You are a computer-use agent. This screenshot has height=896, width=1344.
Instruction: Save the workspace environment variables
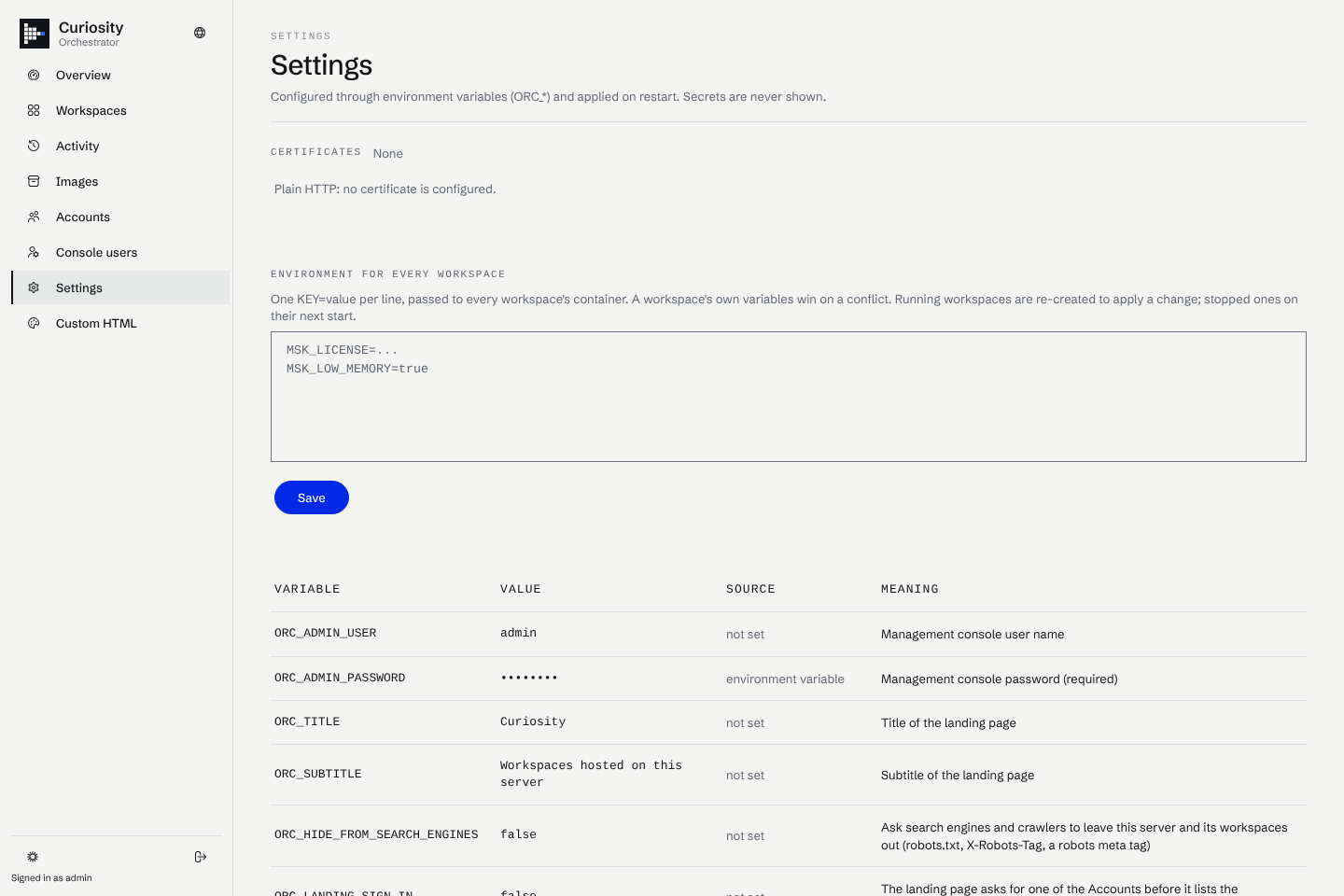[x=312, y=497]
